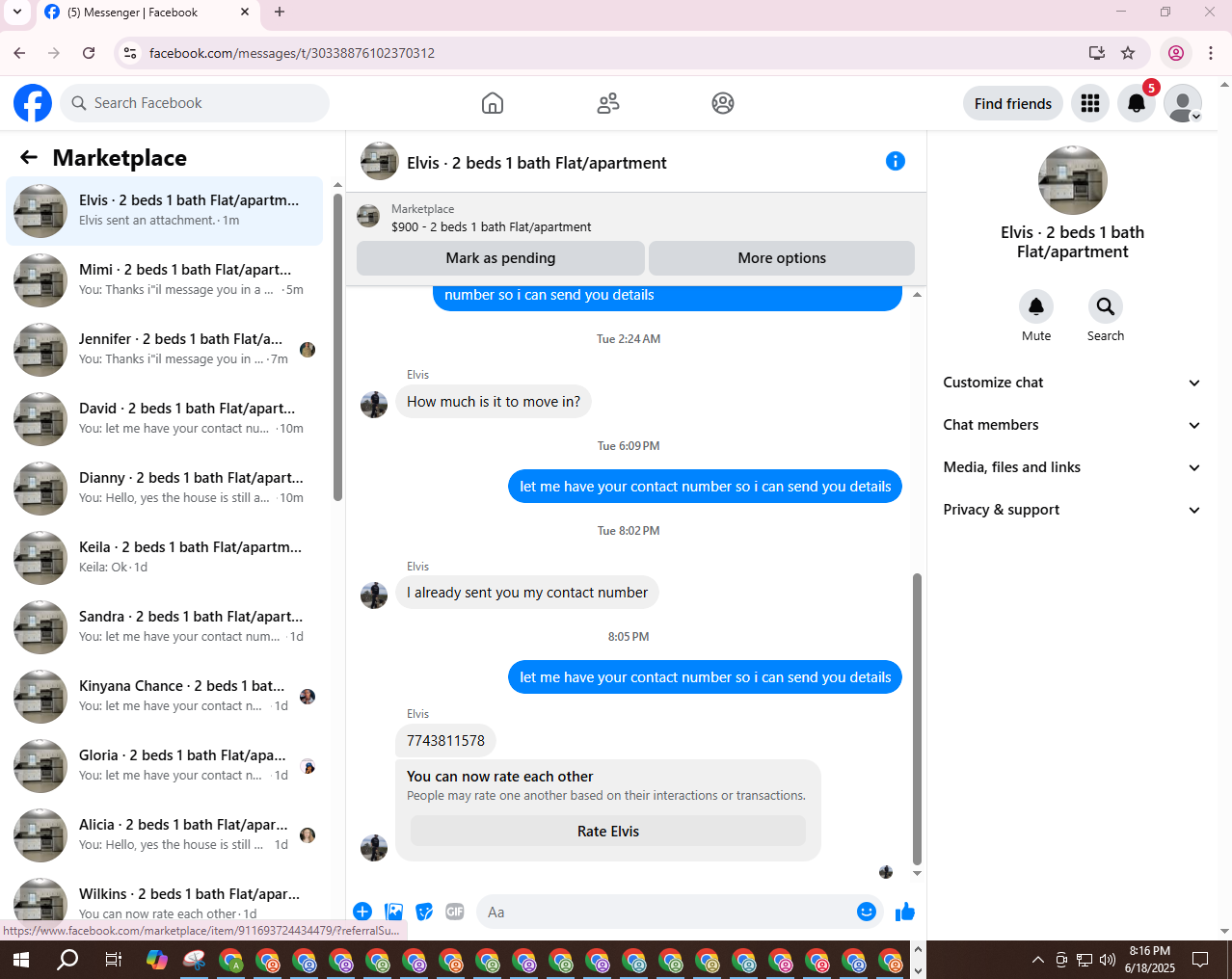Open Sandra conversation in chat list

pyautogui.click(x=165, y=627)
